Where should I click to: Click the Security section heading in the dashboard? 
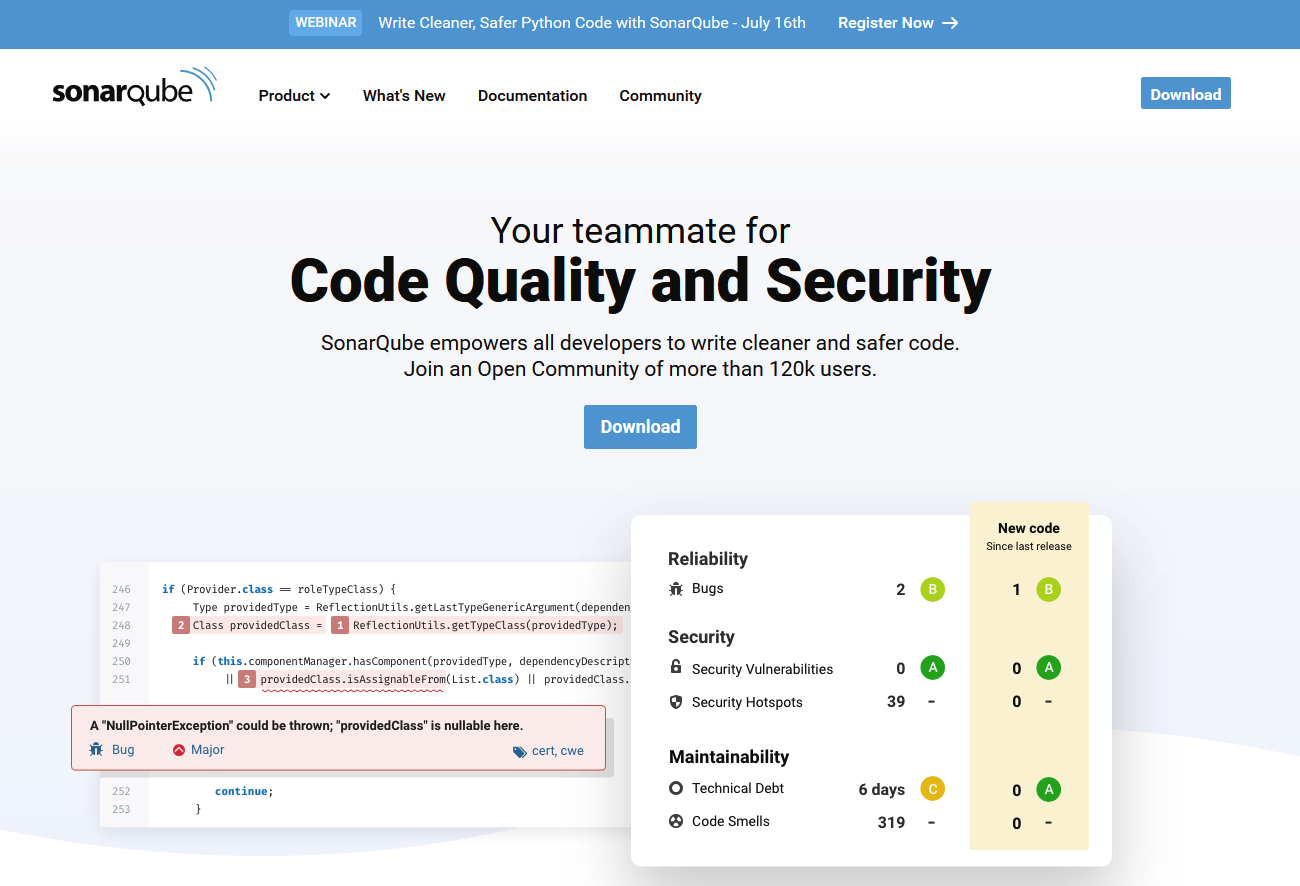(x=701, y=637)
